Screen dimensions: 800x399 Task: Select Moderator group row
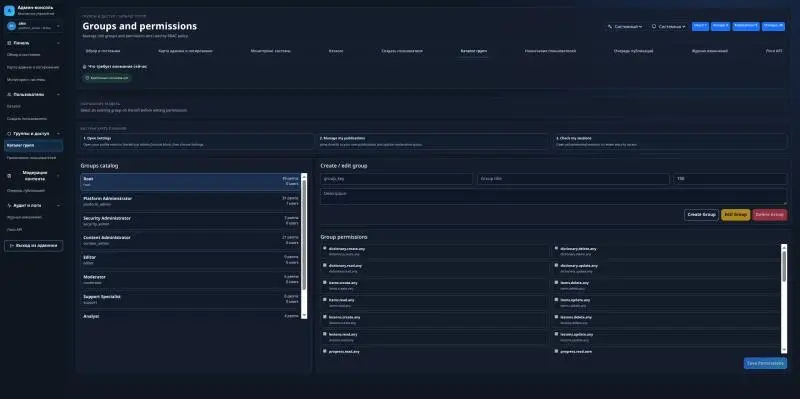(191, 279)
